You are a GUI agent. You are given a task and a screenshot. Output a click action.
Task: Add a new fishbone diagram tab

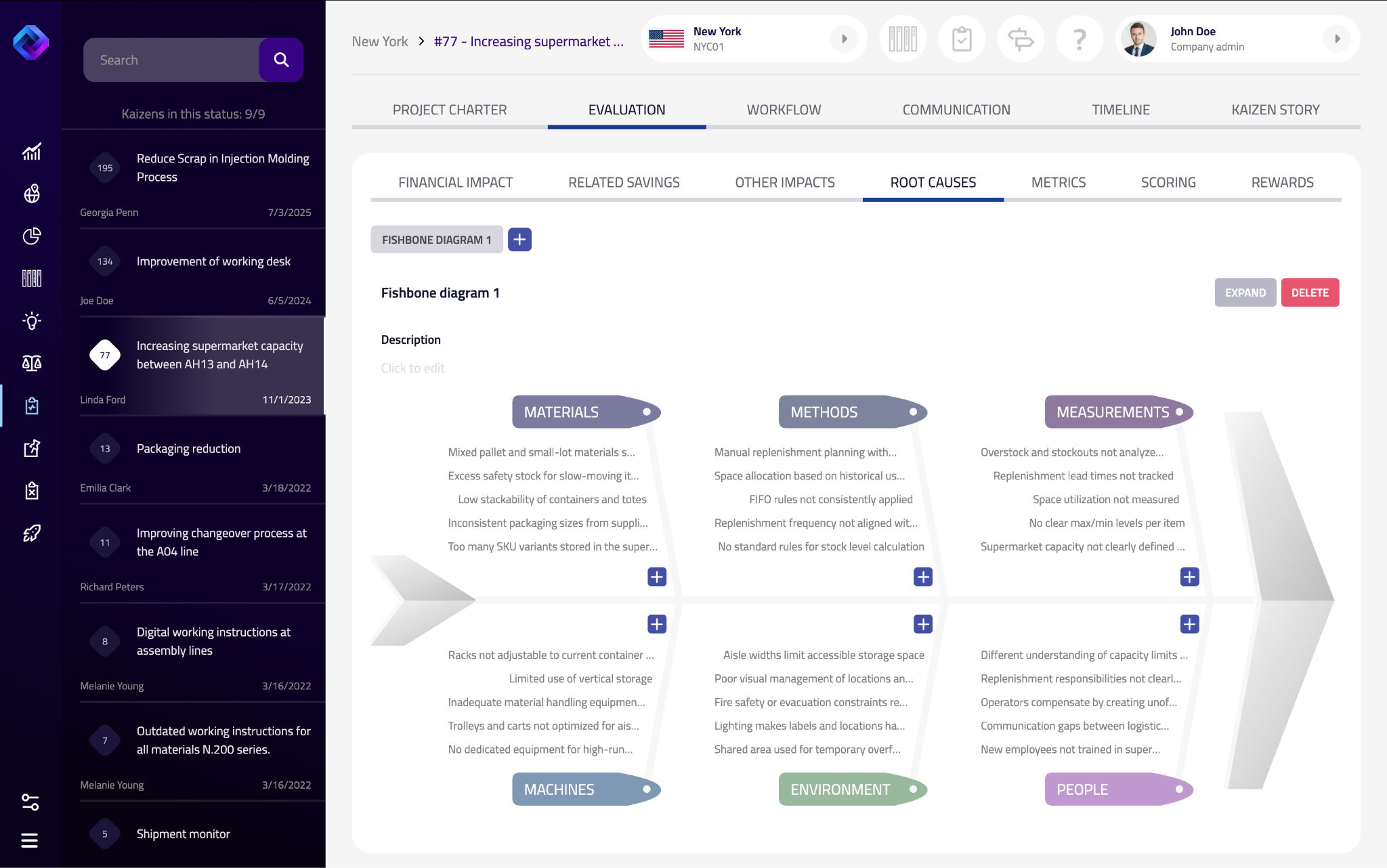coord(519,239)
